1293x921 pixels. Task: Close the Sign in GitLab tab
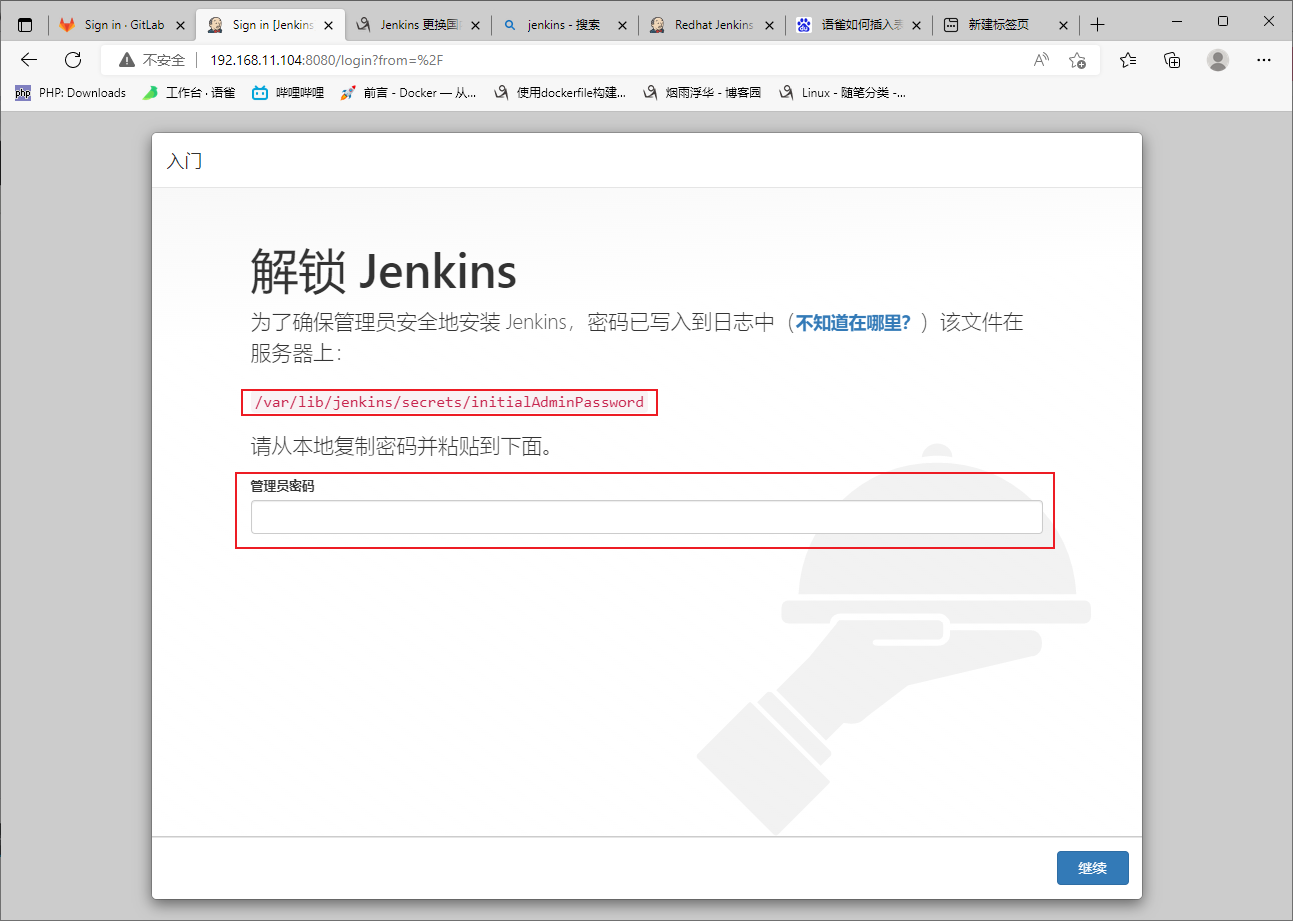coord(181,25)
